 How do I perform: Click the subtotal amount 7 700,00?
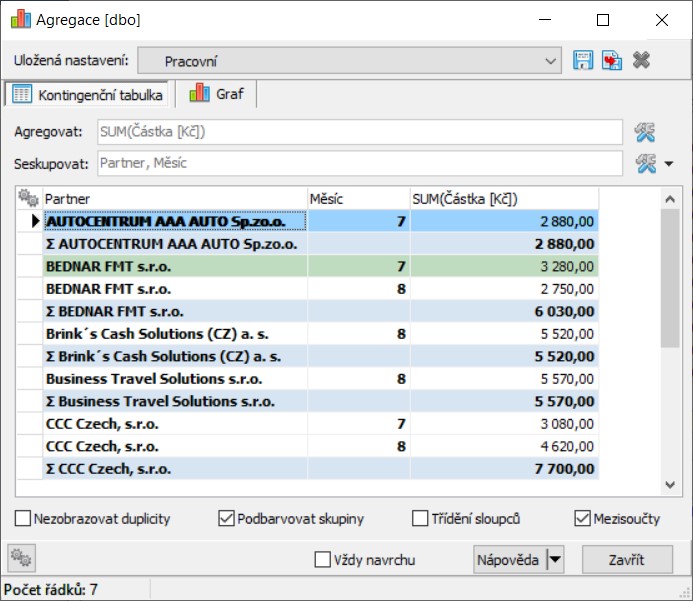(504, 468)
